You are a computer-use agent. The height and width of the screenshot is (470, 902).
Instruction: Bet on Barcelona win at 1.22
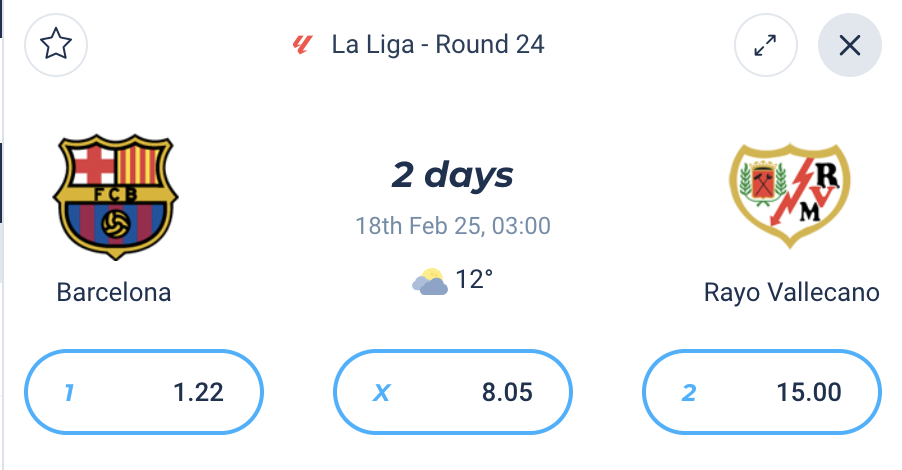[x=144, y=393]
